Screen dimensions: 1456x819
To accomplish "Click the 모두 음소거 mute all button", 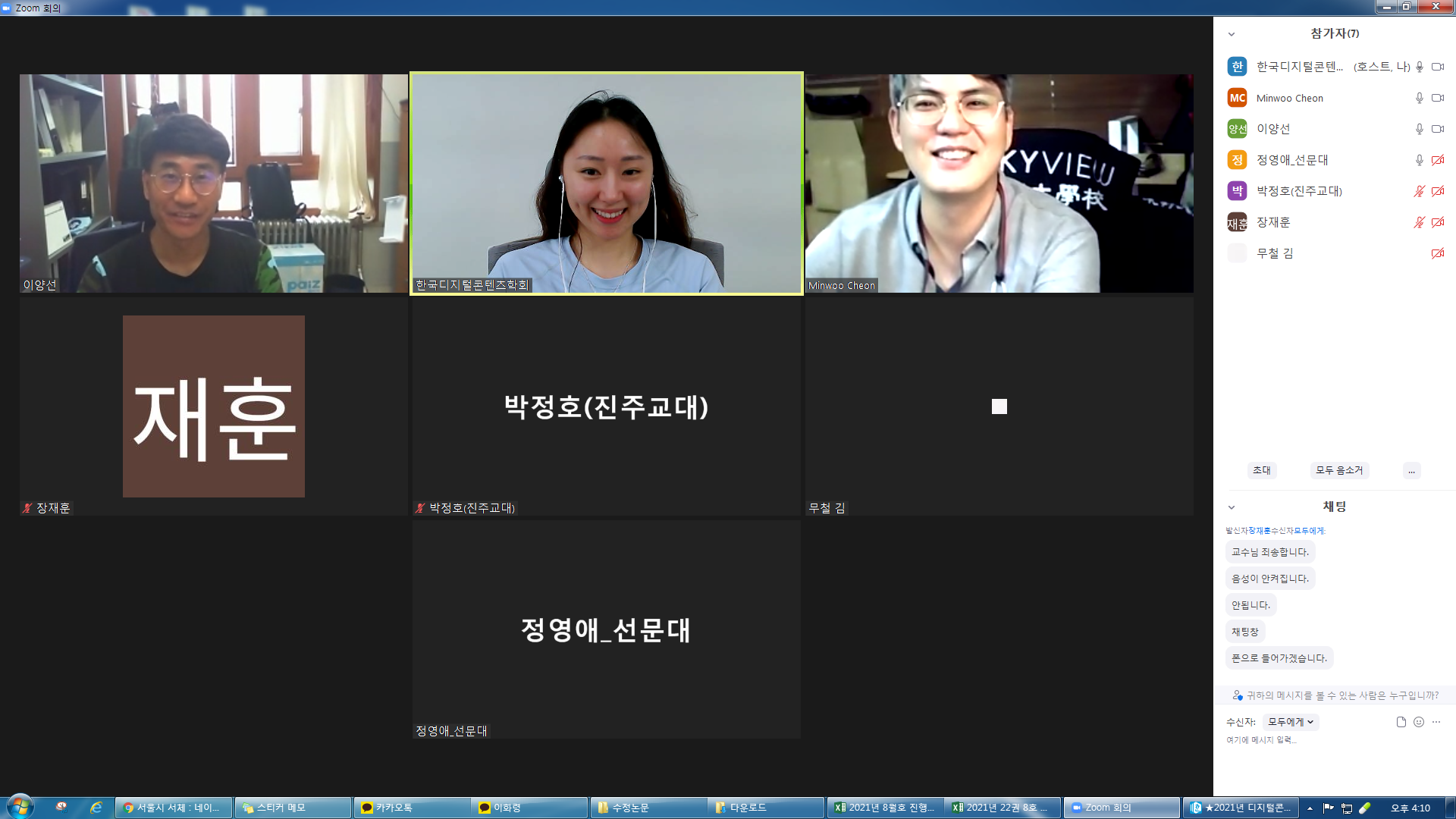I will [x=1339, y=470].
